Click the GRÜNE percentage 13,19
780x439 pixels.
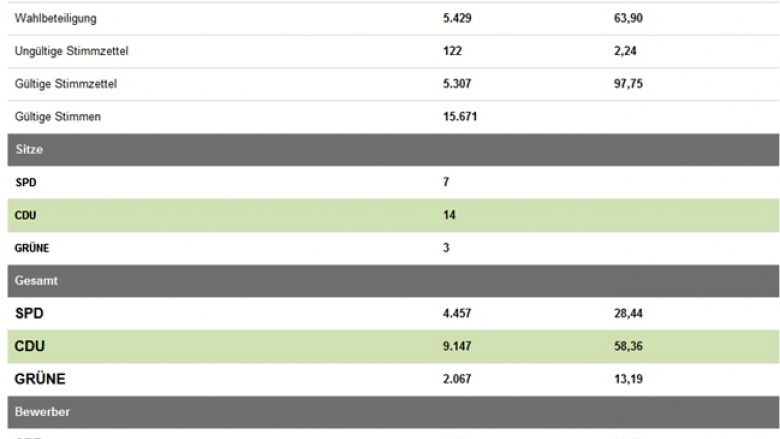(628, 379)
